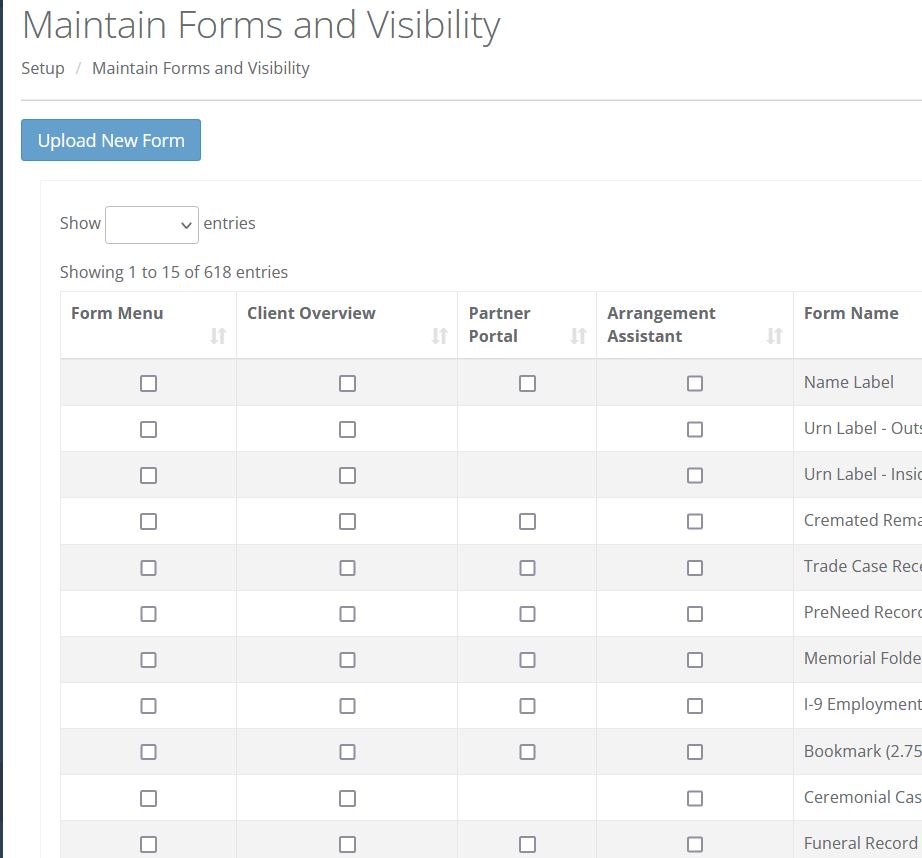Screen dimensions: 922x858
Task: Check Form Menu box for PreNeed Record row
Action: [x=148, y=613]
